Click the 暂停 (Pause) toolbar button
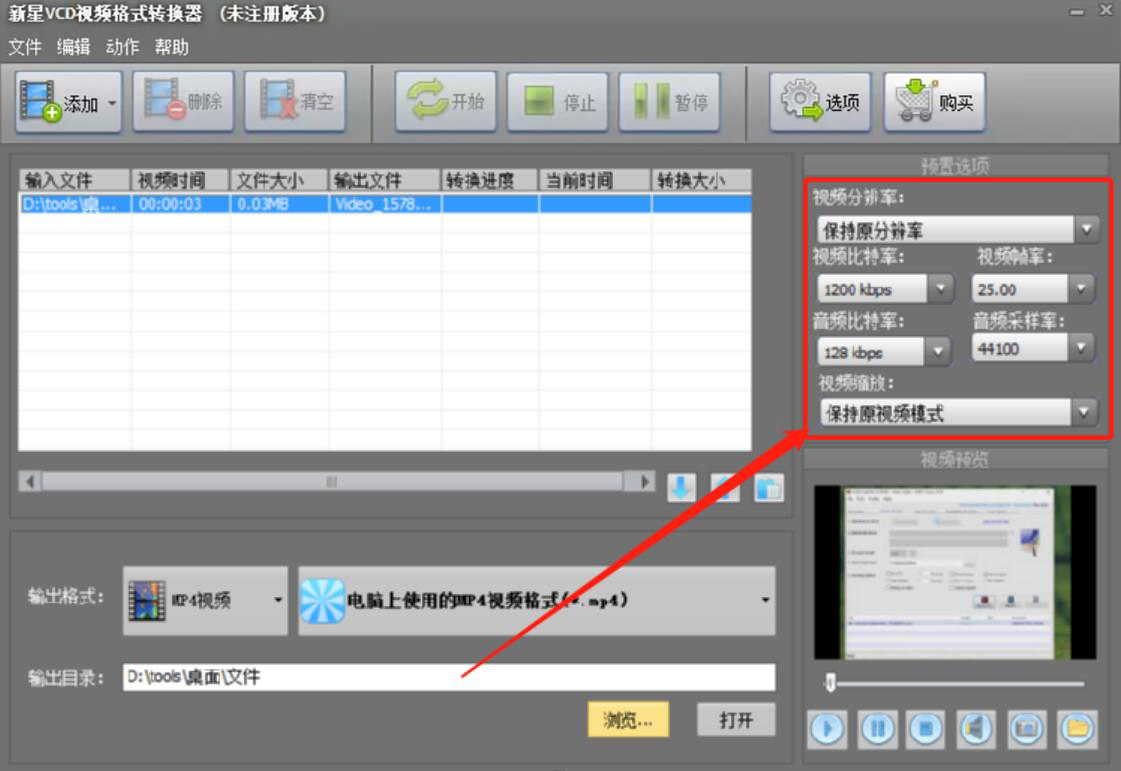The width and height of the screenshot is (1121, 771). [x=669, y=102]
